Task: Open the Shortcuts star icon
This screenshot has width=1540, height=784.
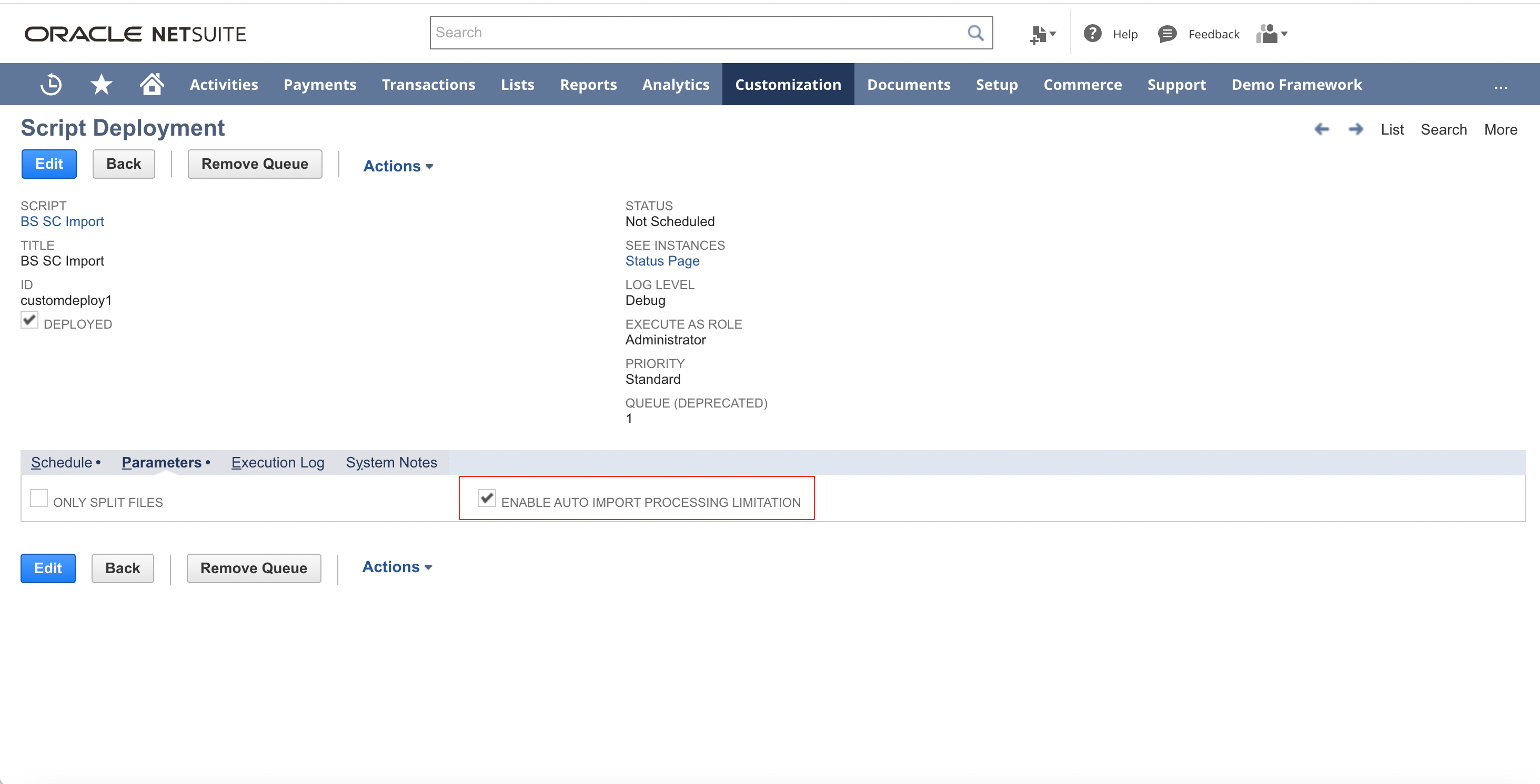Action: (101, 84)
